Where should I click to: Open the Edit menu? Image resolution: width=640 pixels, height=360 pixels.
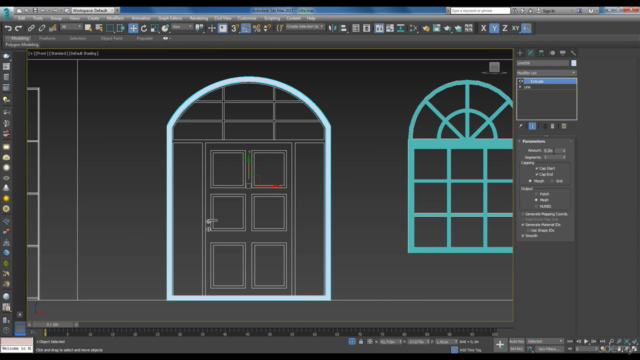pos(22,18)
